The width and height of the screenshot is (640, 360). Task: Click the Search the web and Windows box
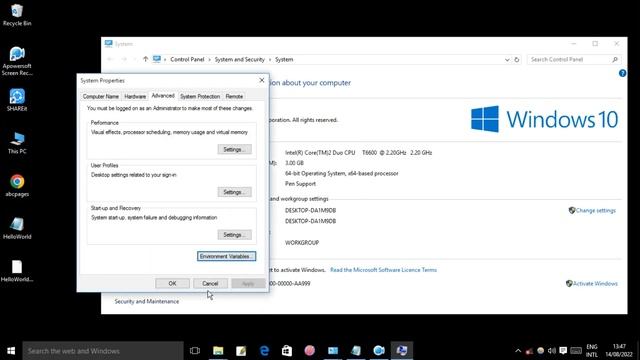(103, 351)
